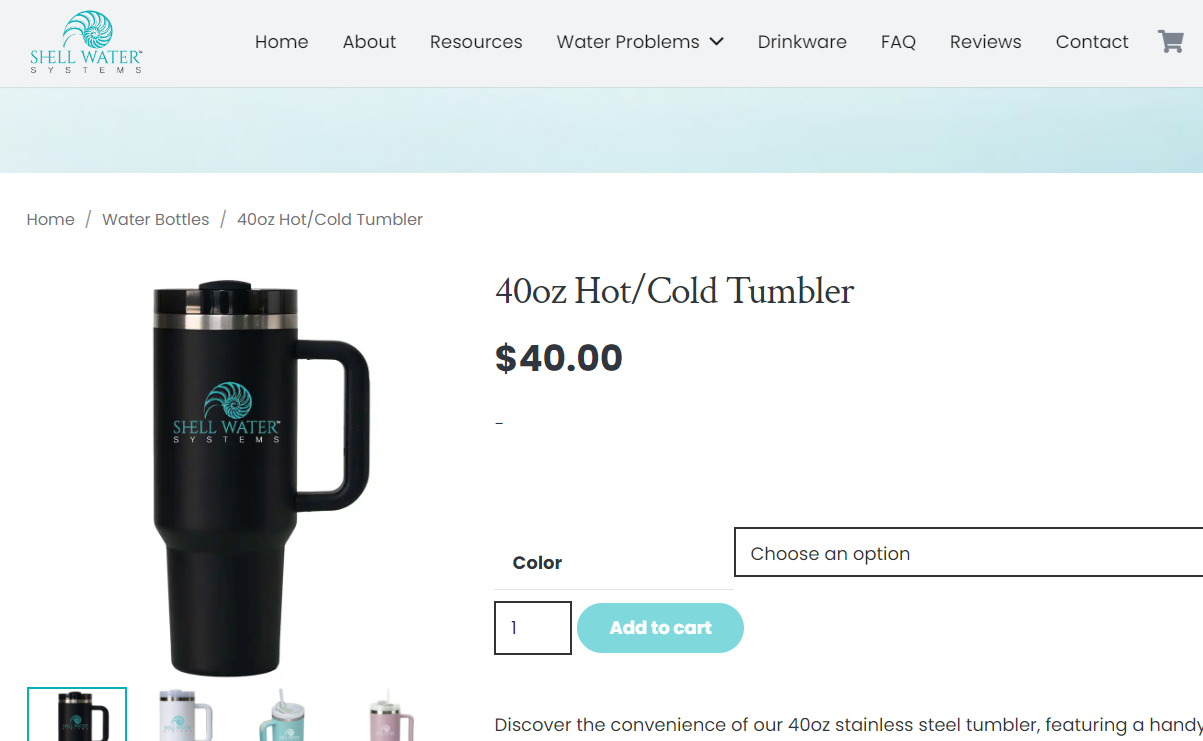Image resolution: width=1203 pixels, height=741 pixels.
Task: Expand the Water Problems chevron
Action: pyautogui.click(x=716, y=42)
